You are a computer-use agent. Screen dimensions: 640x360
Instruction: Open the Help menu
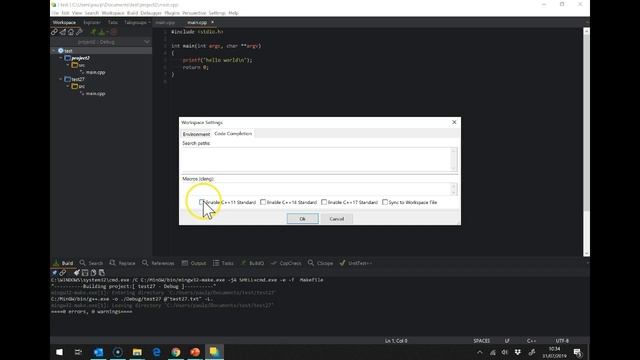point(233,13)
